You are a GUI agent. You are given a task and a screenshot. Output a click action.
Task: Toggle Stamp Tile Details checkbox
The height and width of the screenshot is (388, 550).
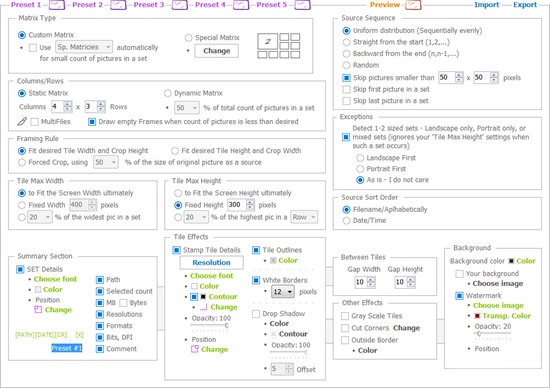(176, 250)
